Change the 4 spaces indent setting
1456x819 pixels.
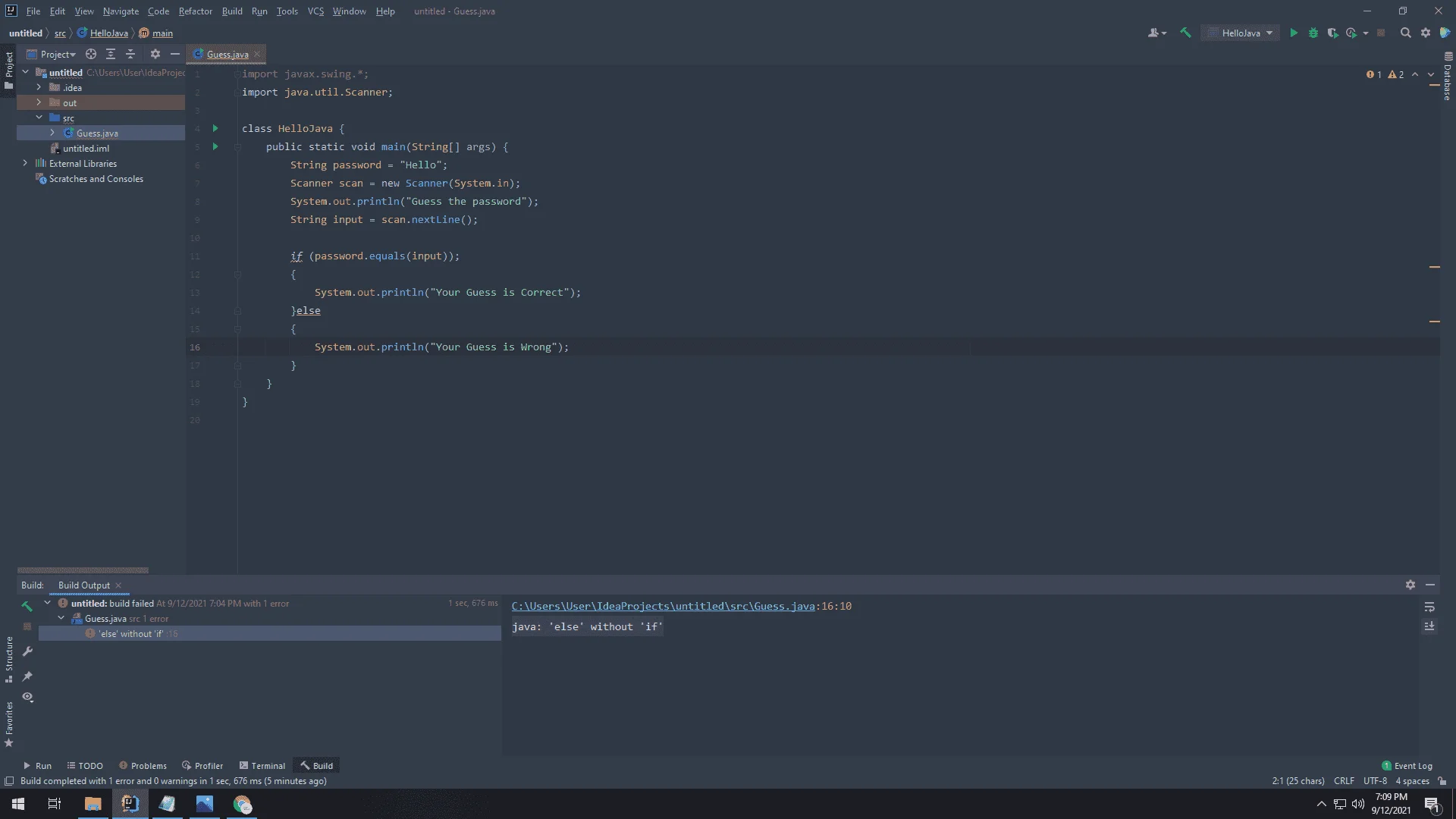[x=1412, y=781]
